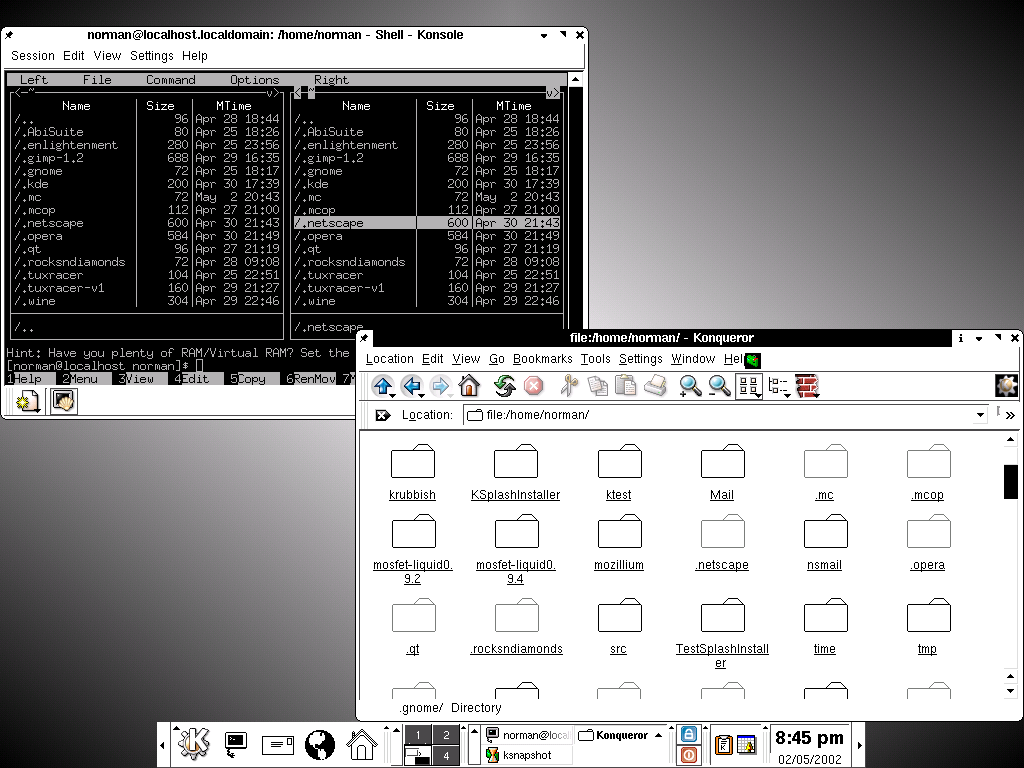Screen dimensions: 1024x768
Task: Expand the Konqueror taskbar group arrow
Action: [x=658, y=735]
